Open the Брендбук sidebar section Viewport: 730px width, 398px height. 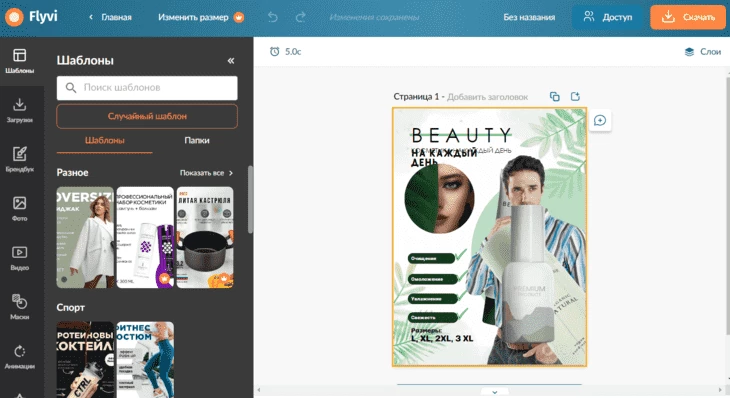(x=20, y=160)
